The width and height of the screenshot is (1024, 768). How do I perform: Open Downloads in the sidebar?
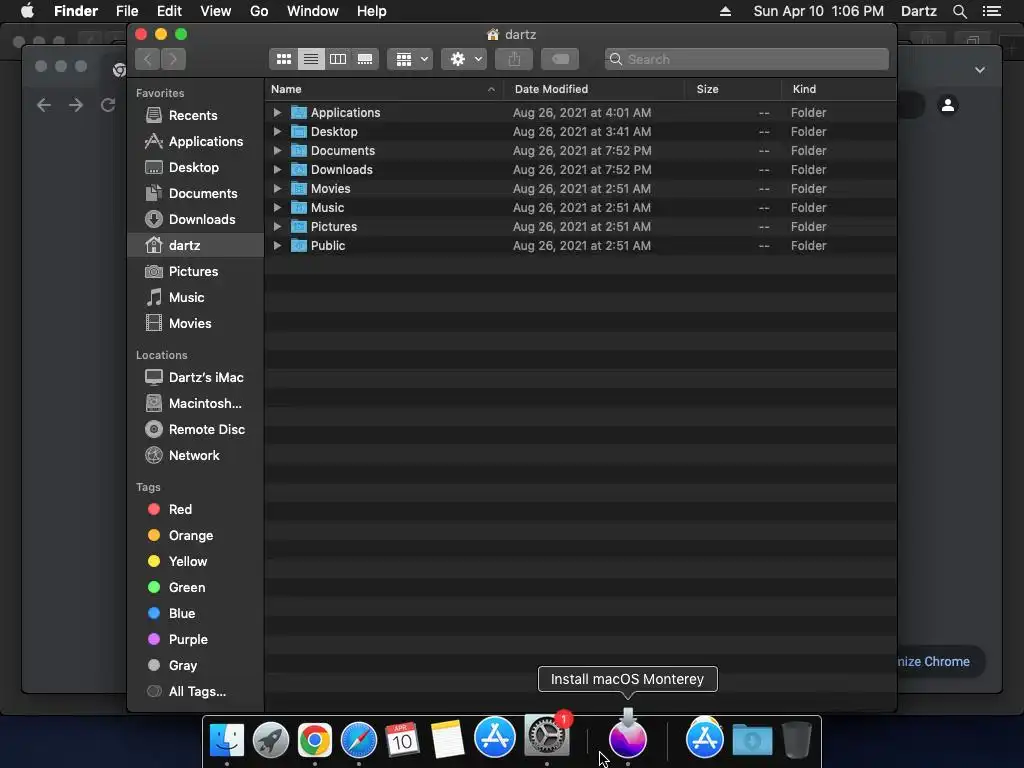(x=195, y=219)
